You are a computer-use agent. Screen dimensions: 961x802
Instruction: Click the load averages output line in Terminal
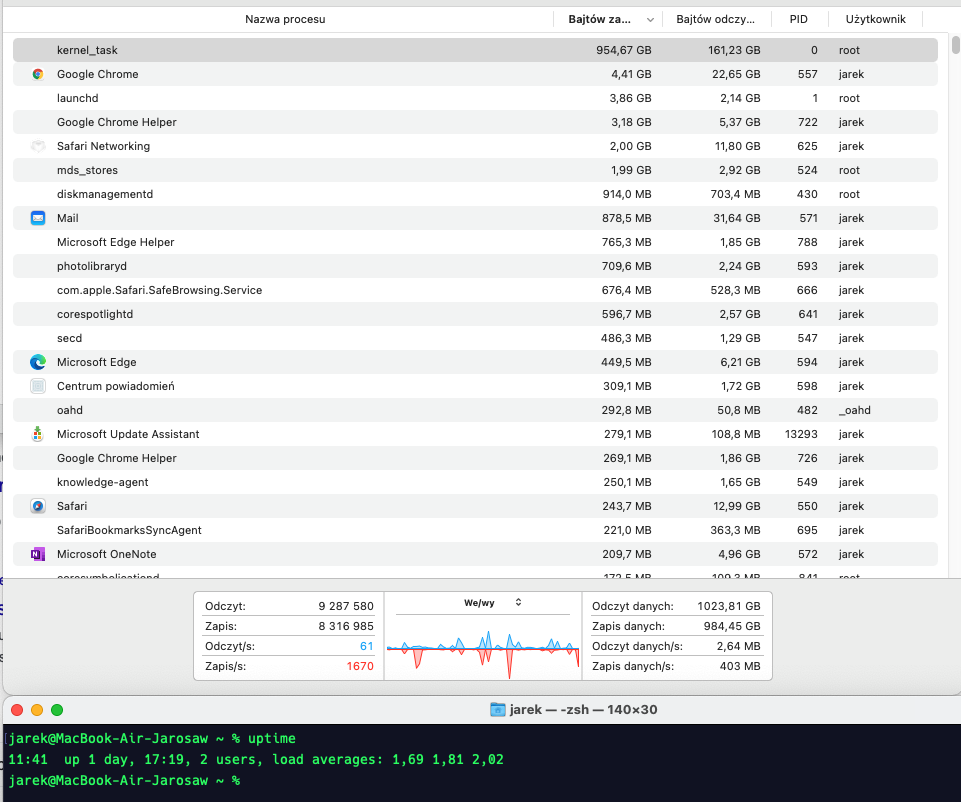pyautogui.click(x=256, y=759)
